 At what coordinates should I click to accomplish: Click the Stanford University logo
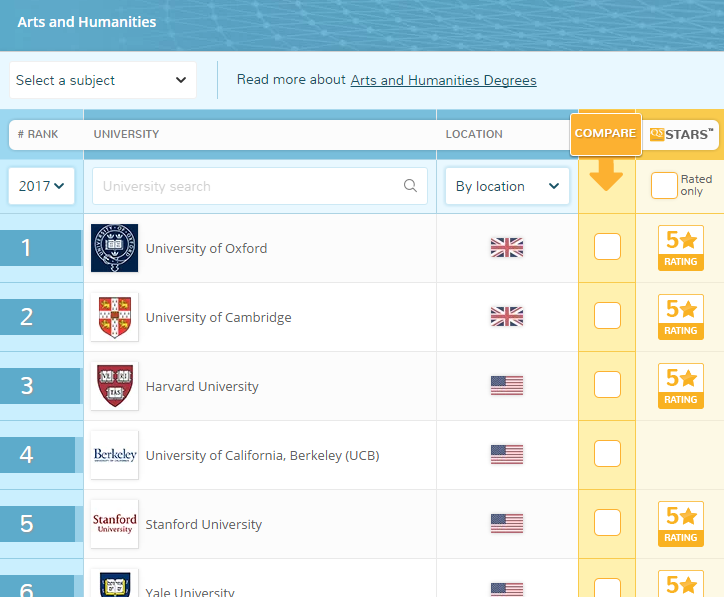(115, 524)
